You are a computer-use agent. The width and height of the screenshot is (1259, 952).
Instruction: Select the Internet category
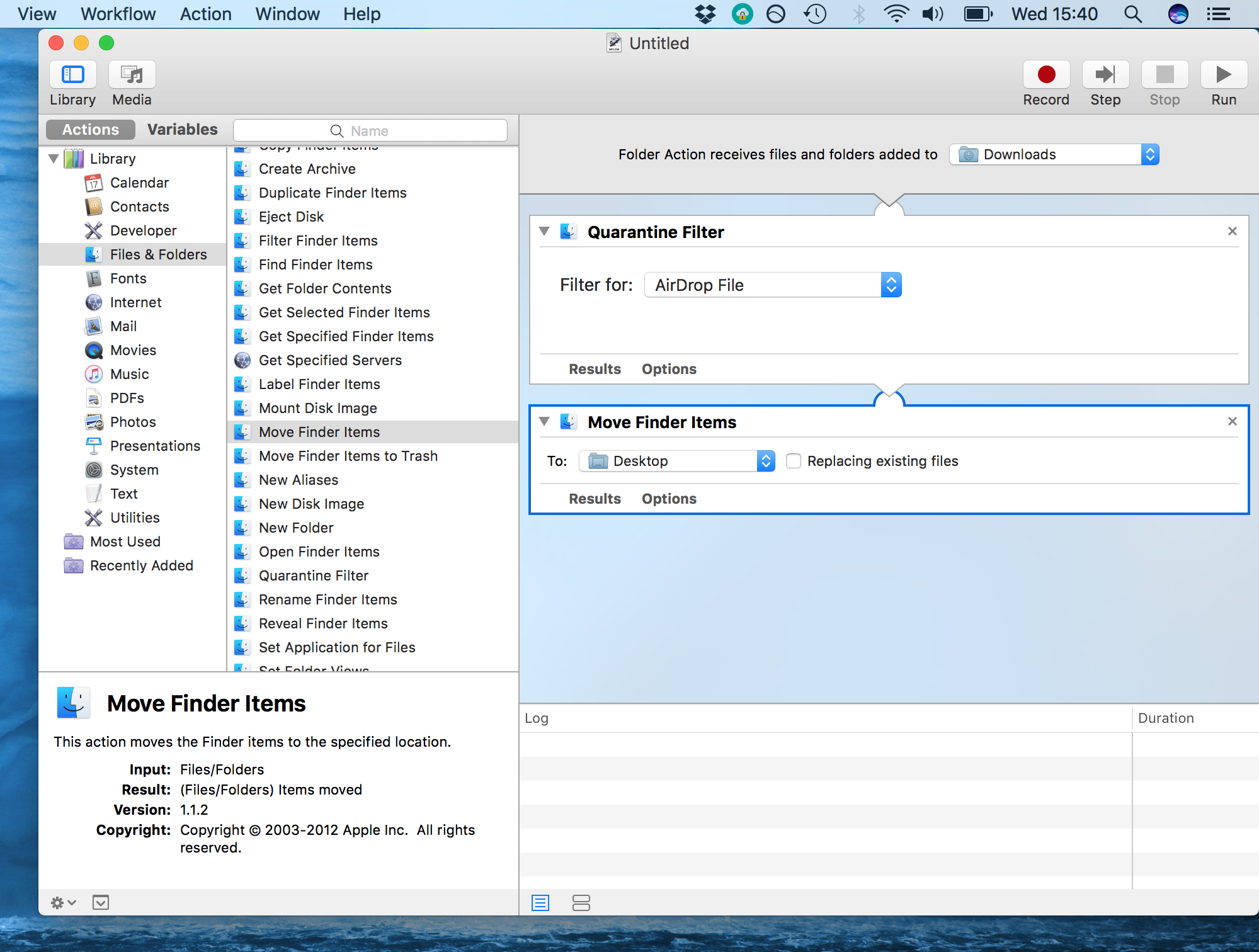135,302
